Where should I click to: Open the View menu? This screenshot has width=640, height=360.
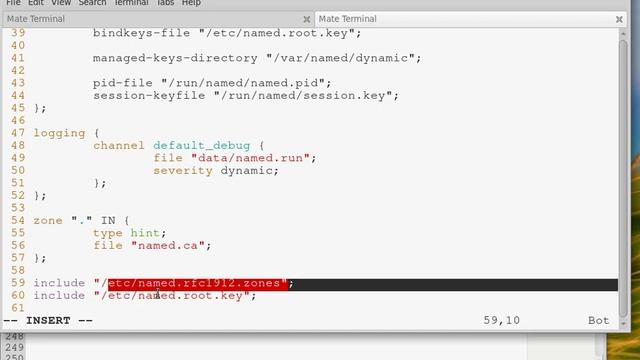[x=61, y=3]
